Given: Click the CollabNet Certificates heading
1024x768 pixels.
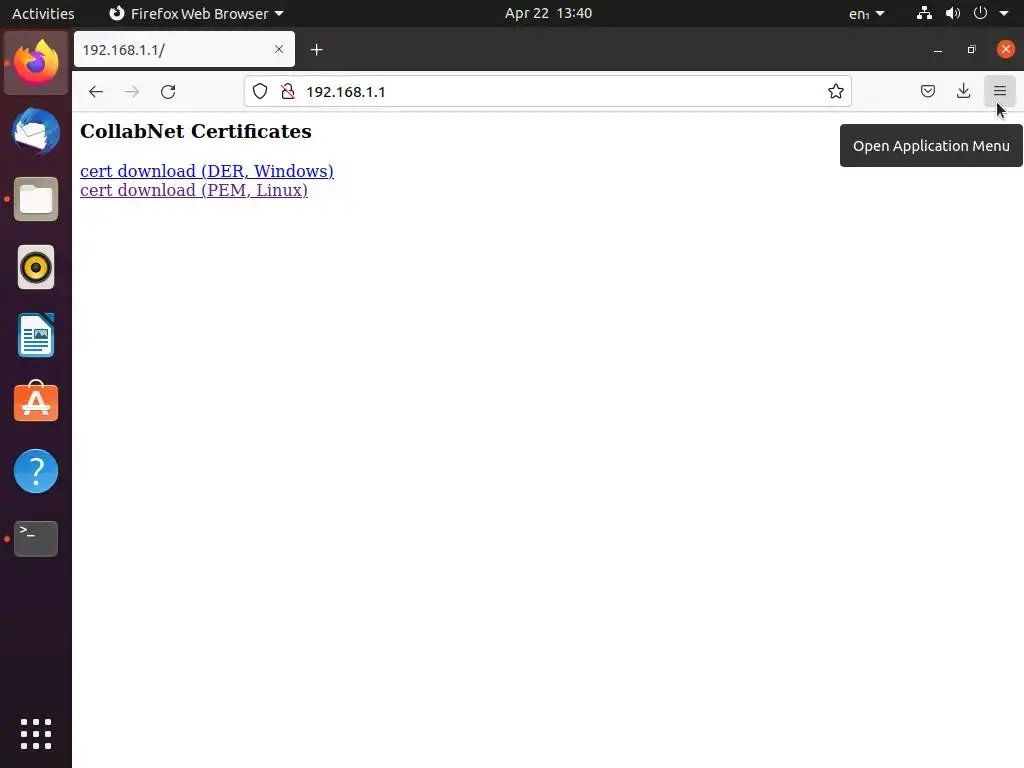Looking at the screenshot, I should 195,131.
